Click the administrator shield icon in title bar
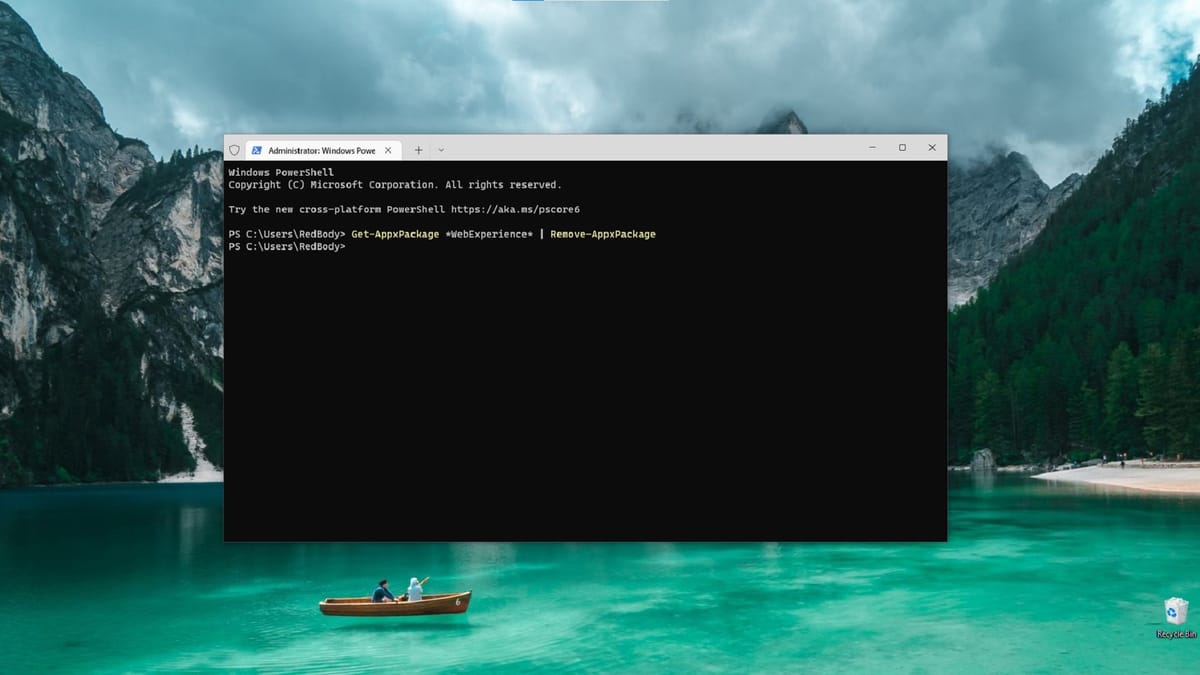Image resolution: width=1200 pixels, height=675 pixels. point(235,150)
